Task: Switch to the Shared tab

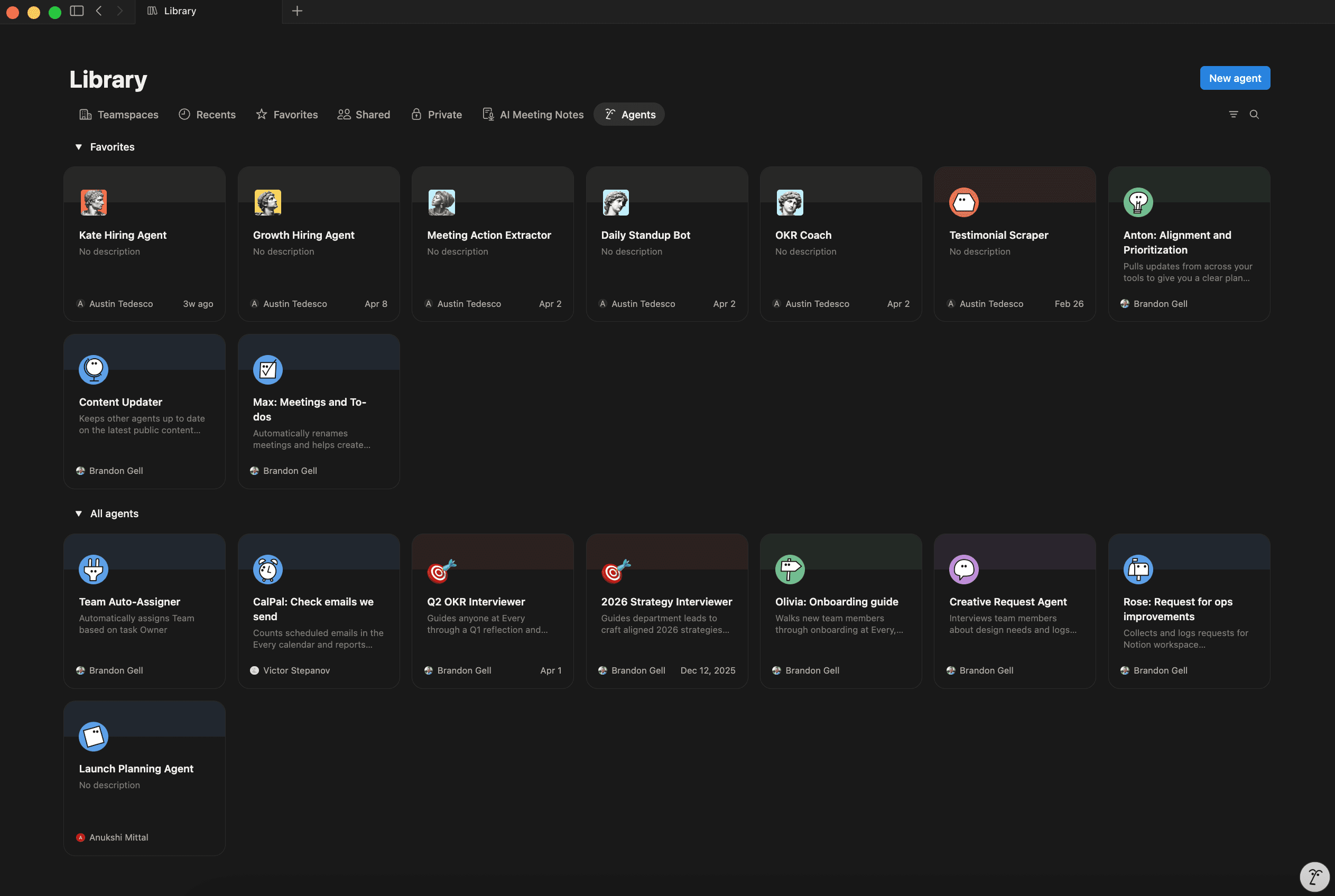Action: click(364, 114)
